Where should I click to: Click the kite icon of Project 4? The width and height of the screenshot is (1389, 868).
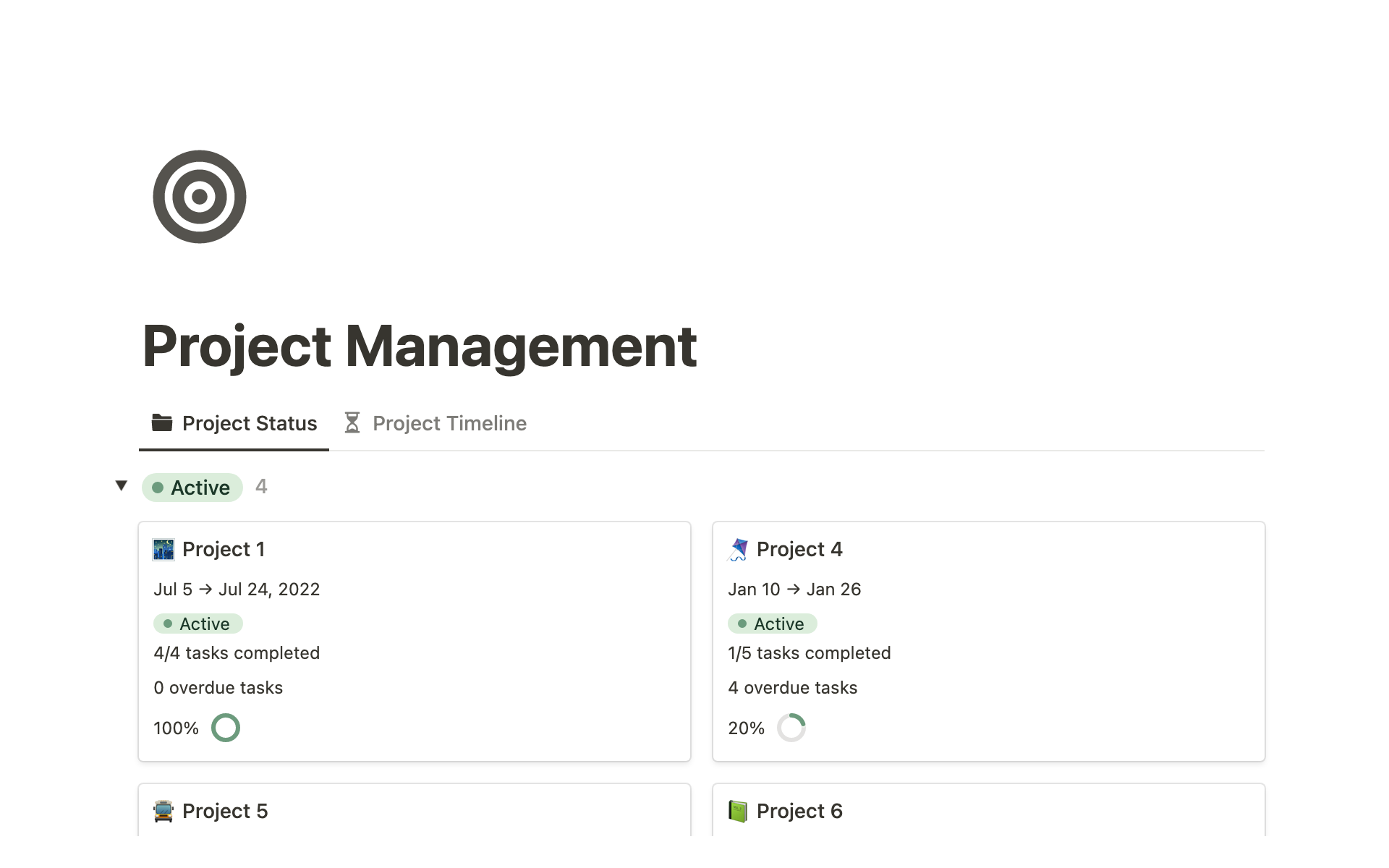[x=738, y=550]
